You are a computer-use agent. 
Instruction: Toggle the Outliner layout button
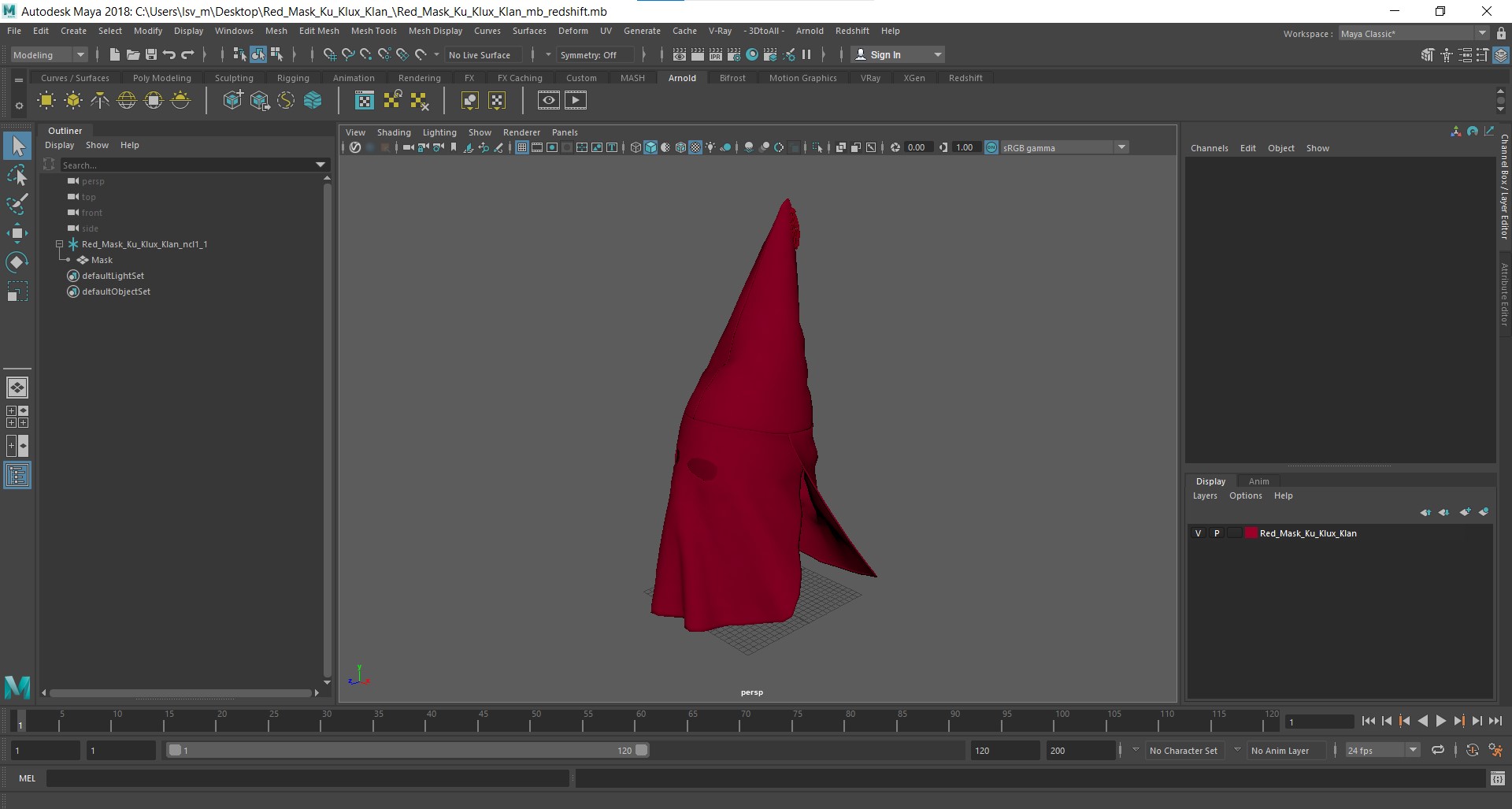[17, 475]
